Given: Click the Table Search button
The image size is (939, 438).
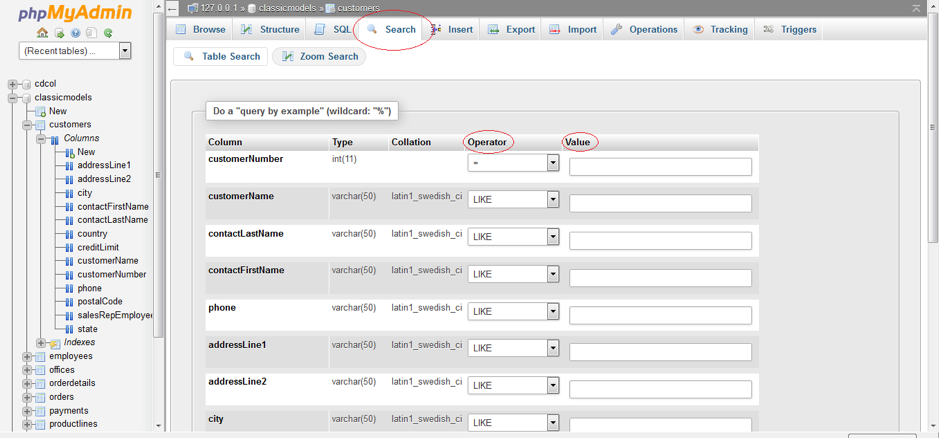Looking at the screenshot, I should click(x=220, y=57).
